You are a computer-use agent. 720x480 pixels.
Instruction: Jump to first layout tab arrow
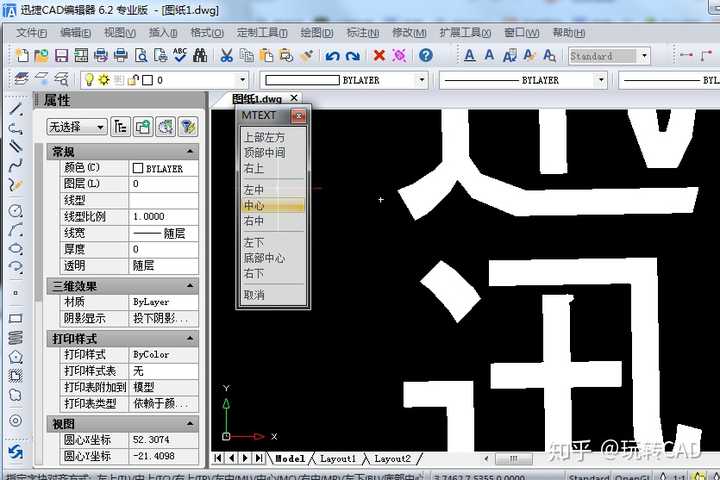[x=218, y=458]
